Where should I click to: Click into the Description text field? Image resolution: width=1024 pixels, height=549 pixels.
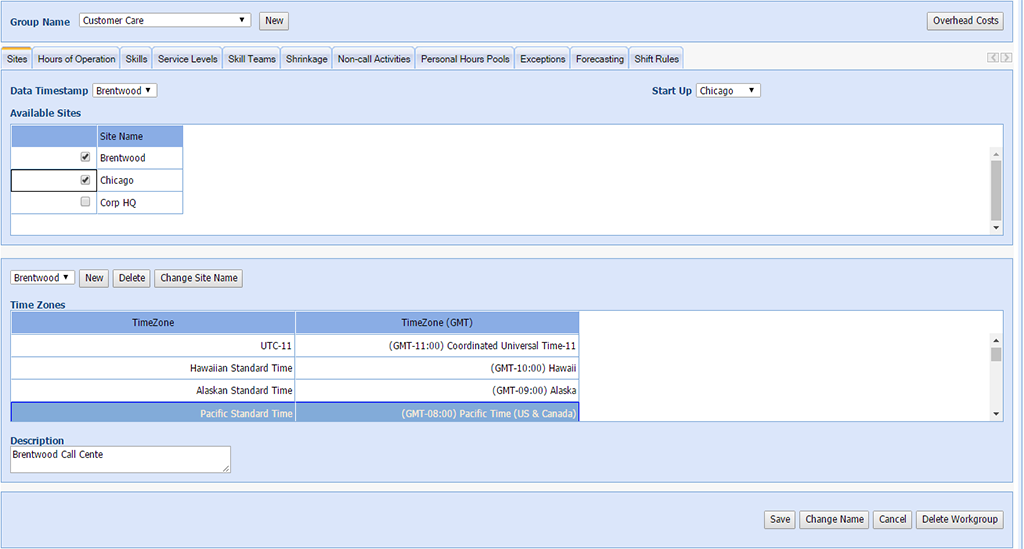tap(120, 459)
